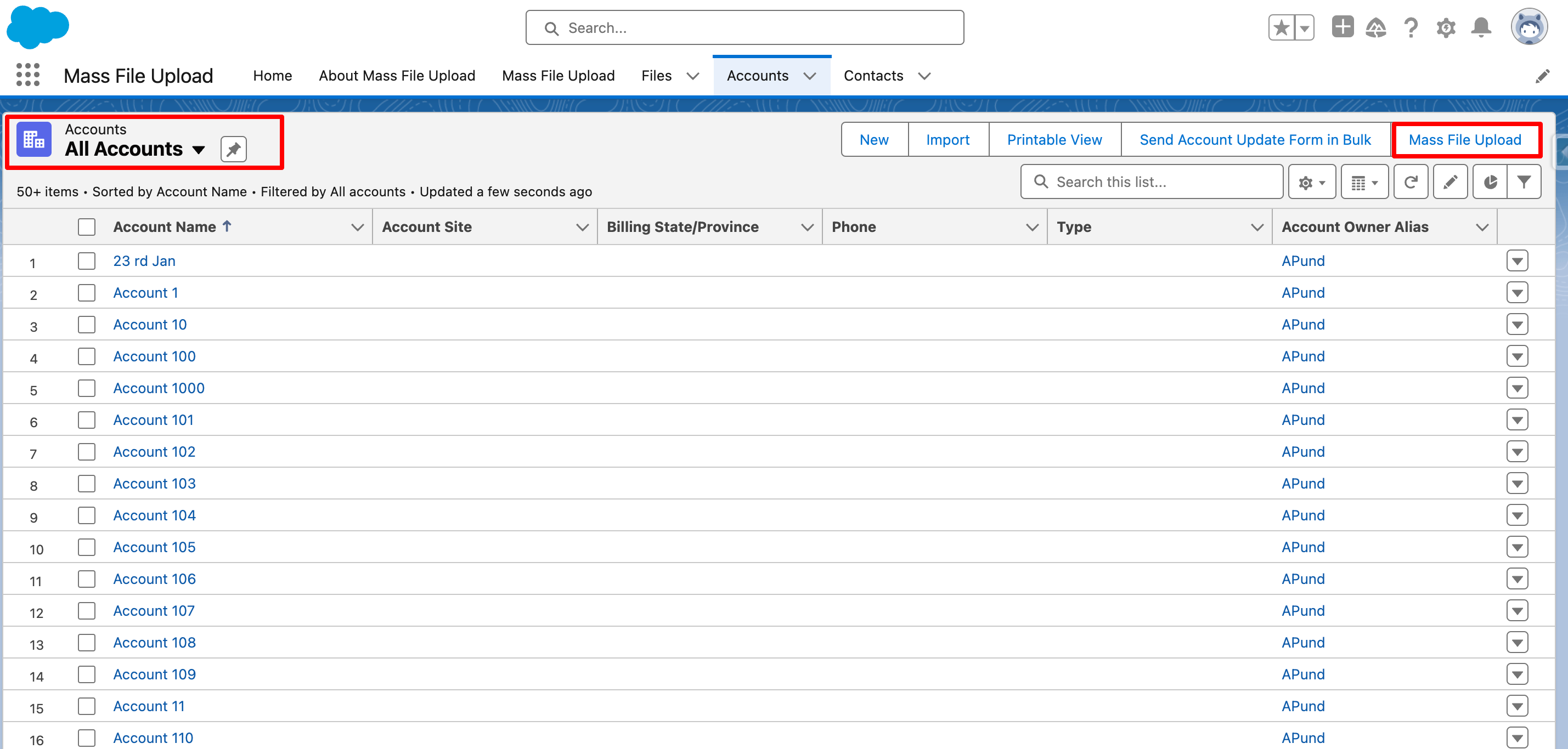Show charts panel icon
The width and height of the screenshot is (1568, 749).
tap(1490, 182)
